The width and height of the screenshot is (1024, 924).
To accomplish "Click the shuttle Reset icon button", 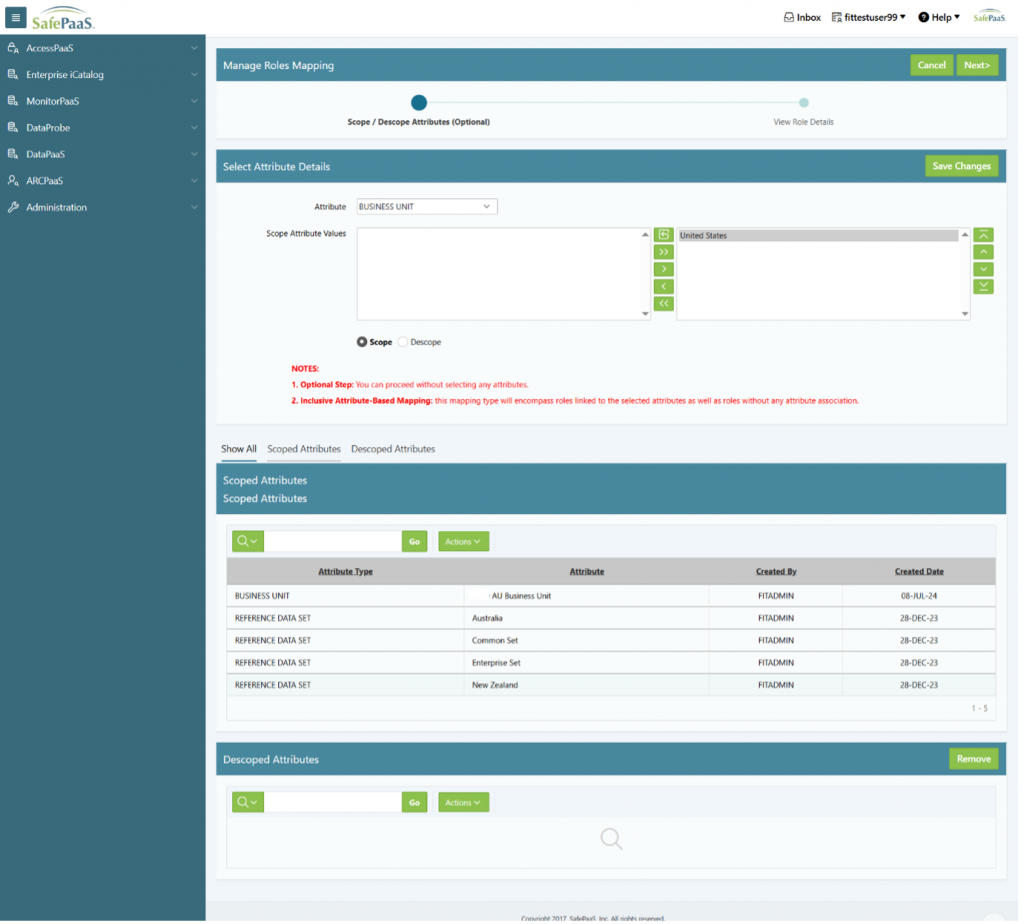I will coord(663,235).
